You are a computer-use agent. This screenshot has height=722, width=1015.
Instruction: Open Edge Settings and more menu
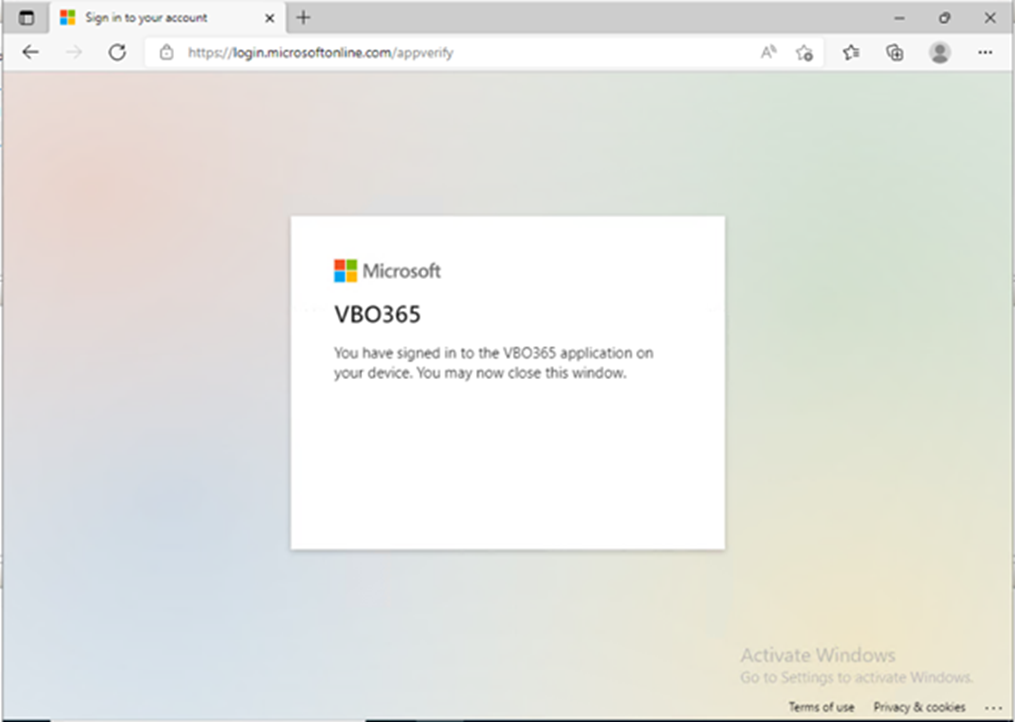coord(985,52)
